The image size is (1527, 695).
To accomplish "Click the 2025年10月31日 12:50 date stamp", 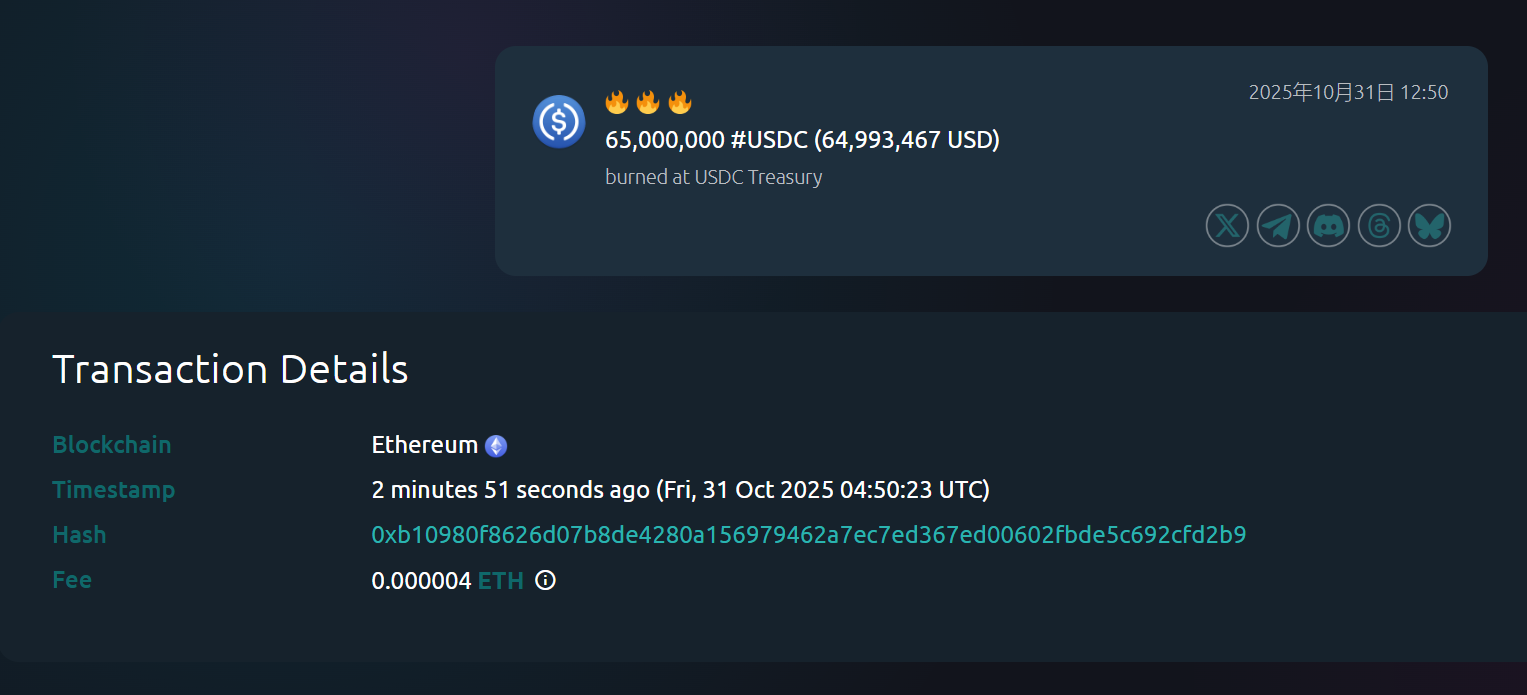I will 1348,93.
